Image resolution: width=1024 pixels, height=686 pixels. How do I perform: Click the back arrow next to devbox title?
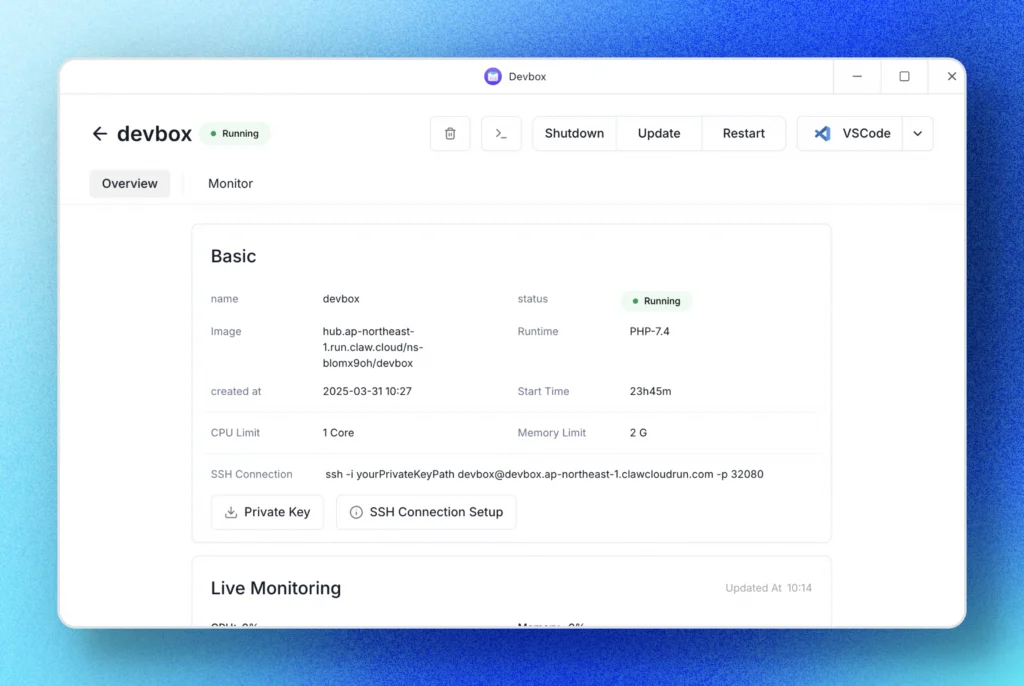[x=100, y=133]
